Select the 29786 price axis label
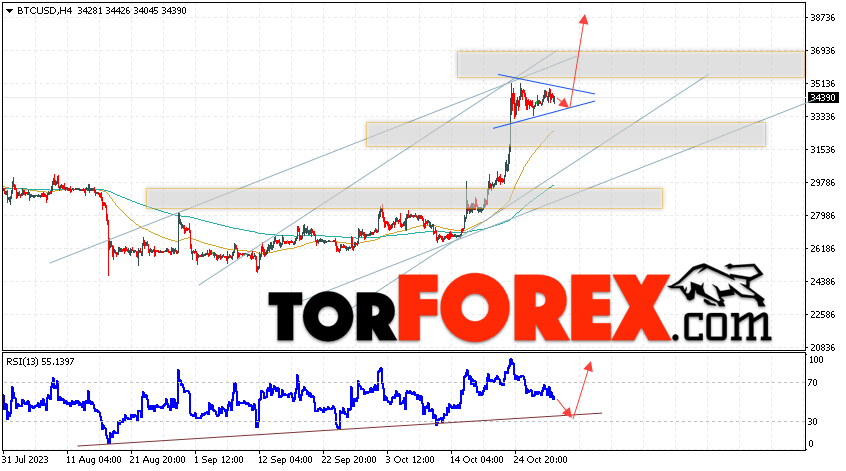 [x=823, y=183]
